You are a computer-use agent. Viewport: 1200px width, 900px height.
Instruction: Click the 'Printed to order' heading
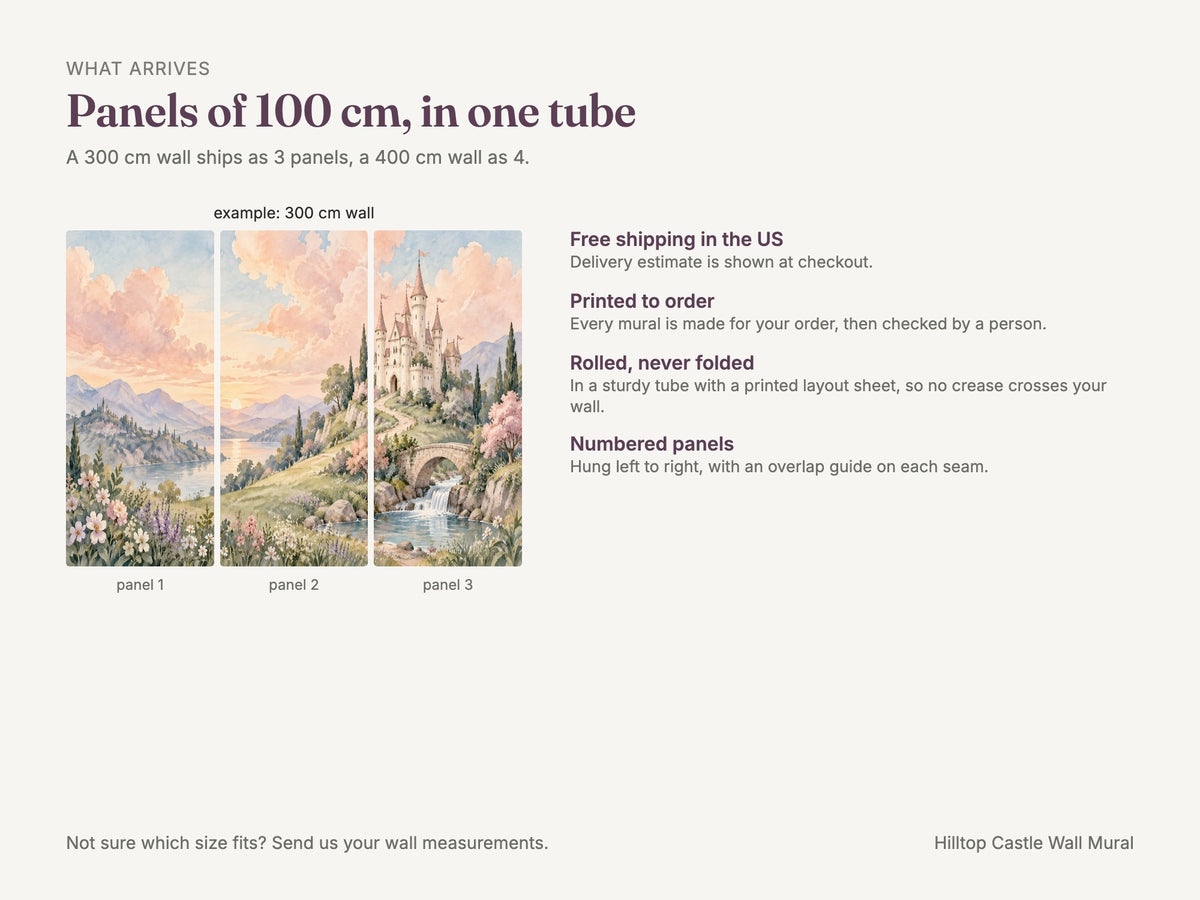(642, 301)
